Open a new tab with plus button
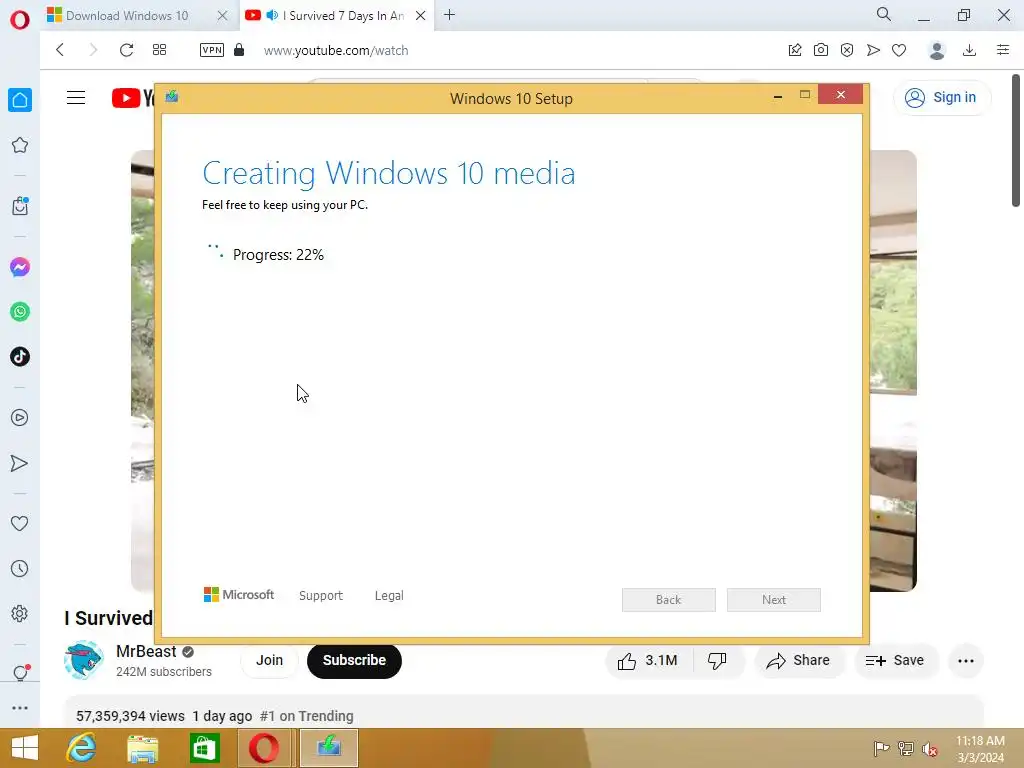 tap(449, 15)
